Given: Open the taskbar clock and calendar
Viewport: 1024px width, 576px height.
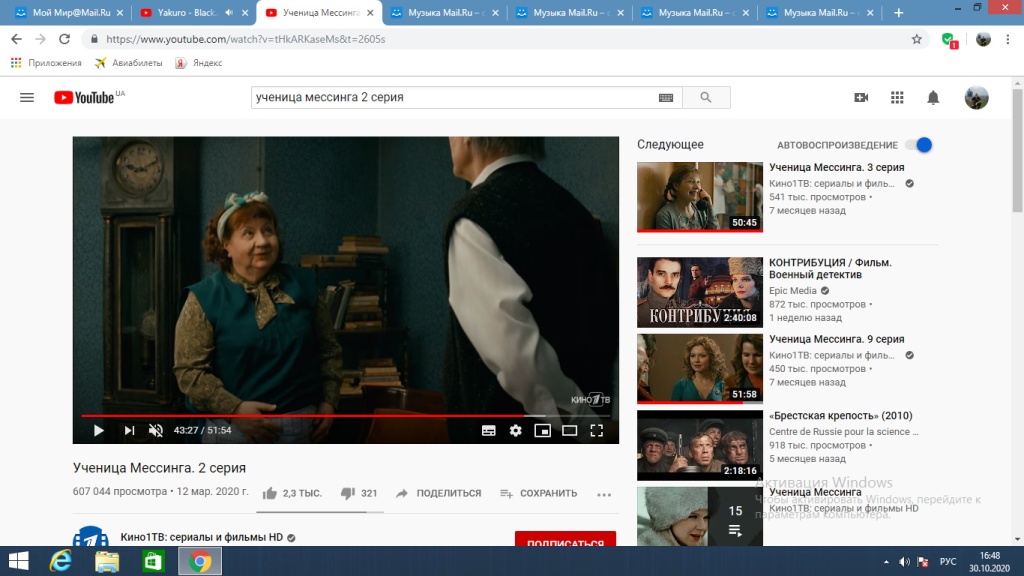Looking at the screenshot, I should (x=989, y=562).
